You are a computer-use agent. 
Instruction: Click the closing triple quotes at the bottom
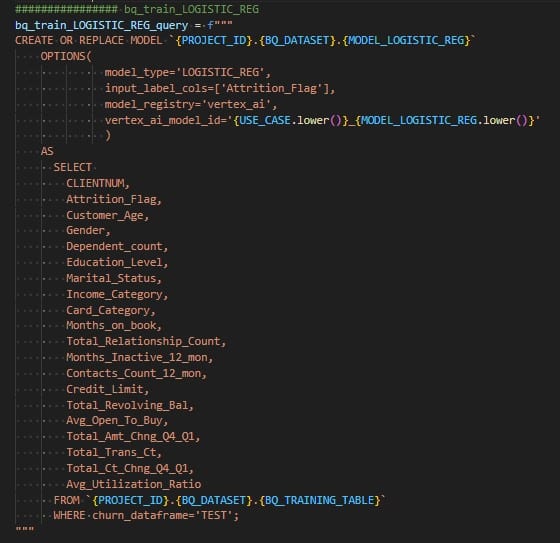pos(25,528)
